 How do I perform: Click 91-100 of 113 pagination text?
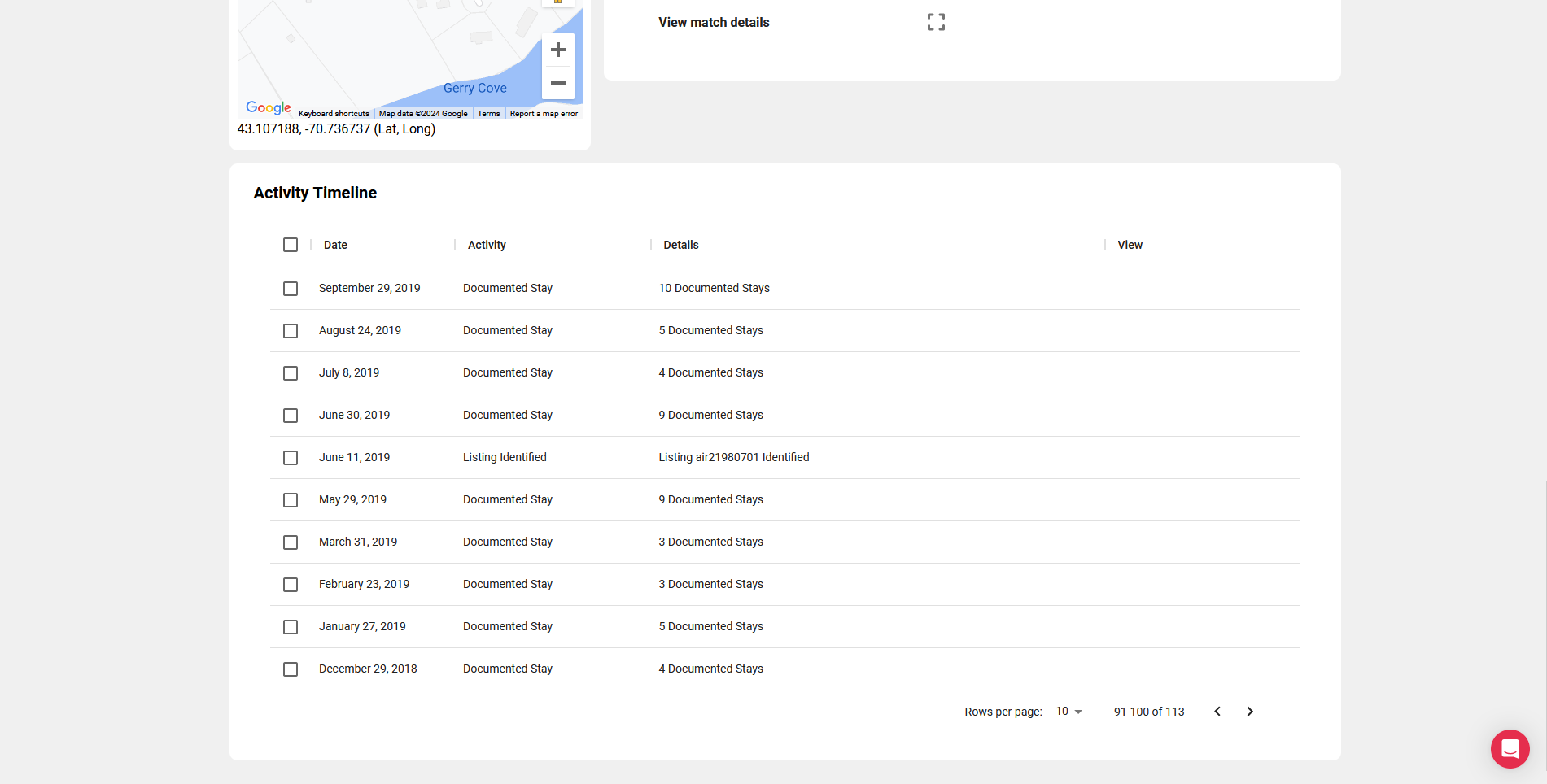tap(1149, 712)
